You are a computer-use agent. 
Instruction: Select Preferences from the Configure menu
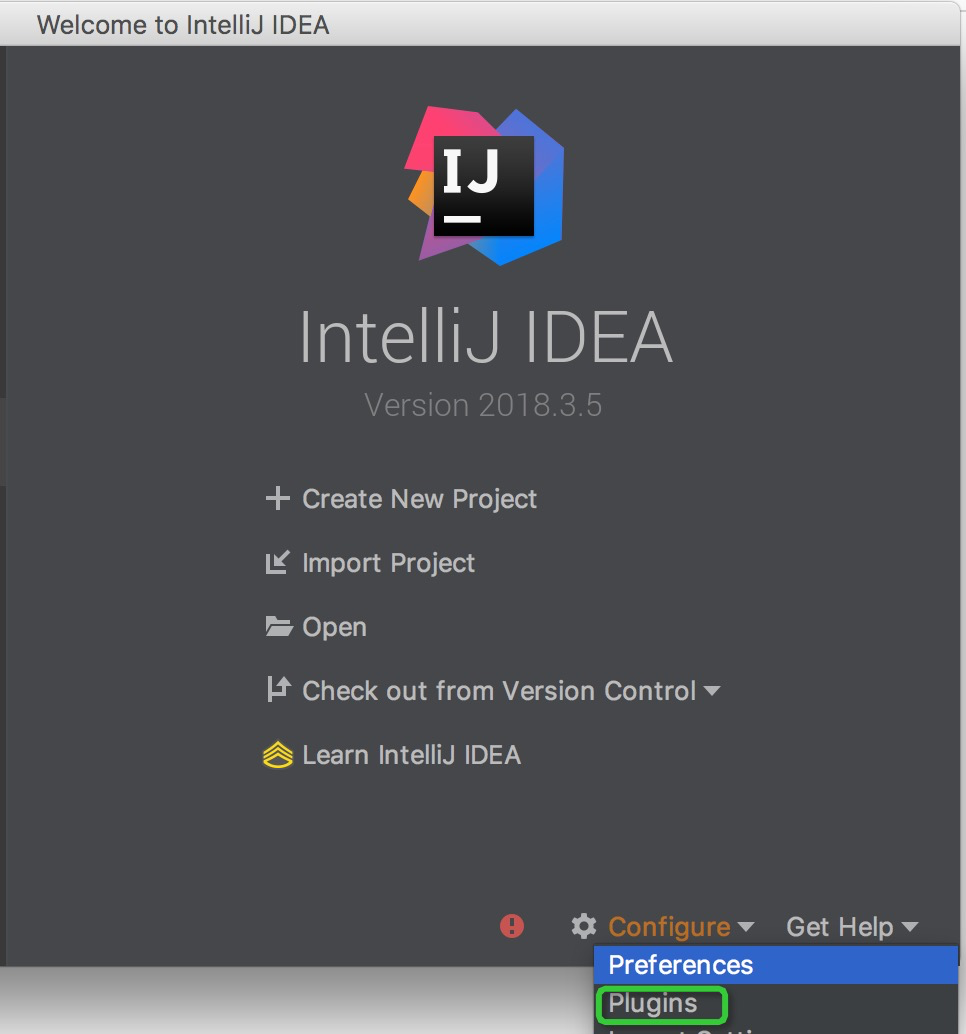(776, 965)
